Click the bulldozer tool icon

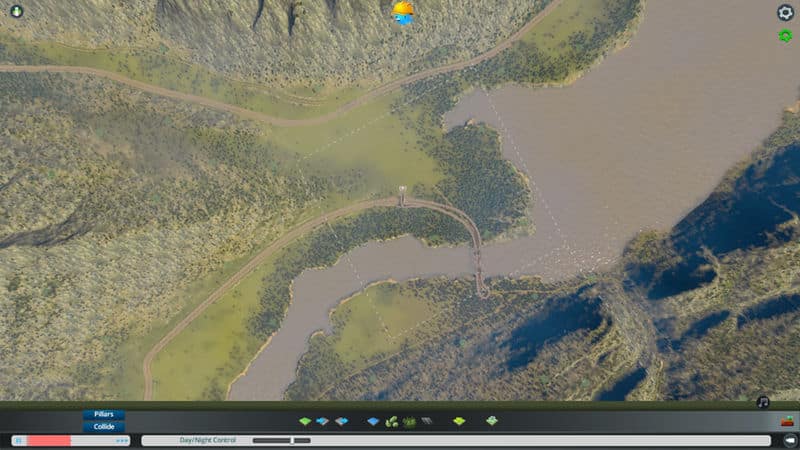click(x=787, y=421)
